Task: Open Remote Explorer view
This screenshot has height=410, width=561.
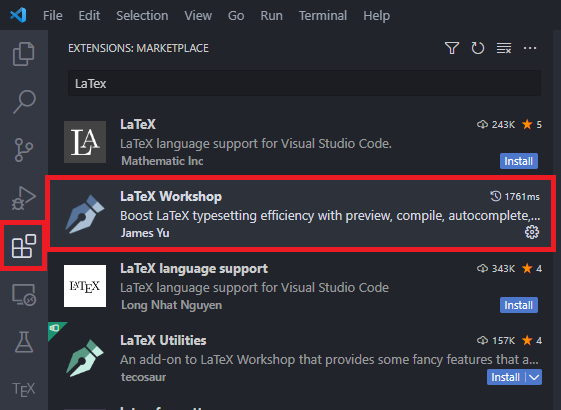Action: [x=24, y=295]
